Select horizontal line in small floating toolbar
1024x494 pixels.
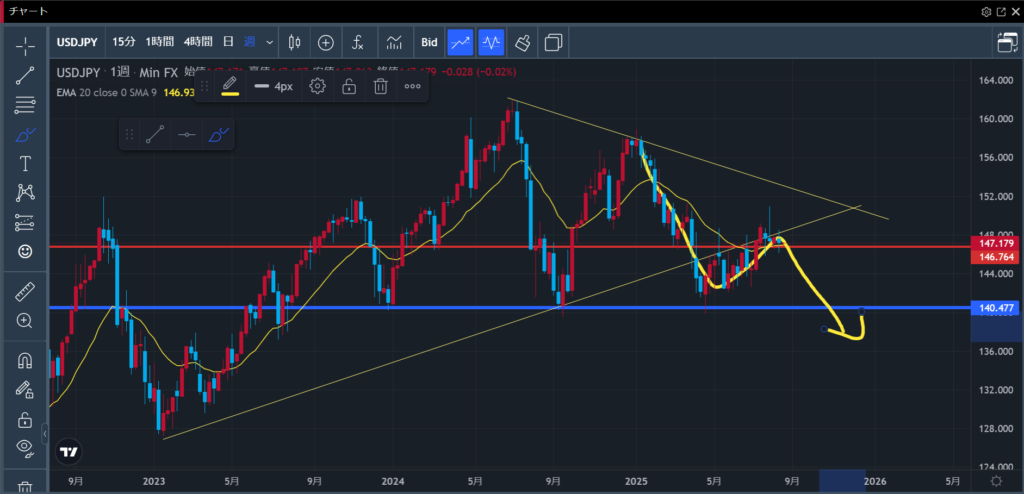click(x=187, y=135)
